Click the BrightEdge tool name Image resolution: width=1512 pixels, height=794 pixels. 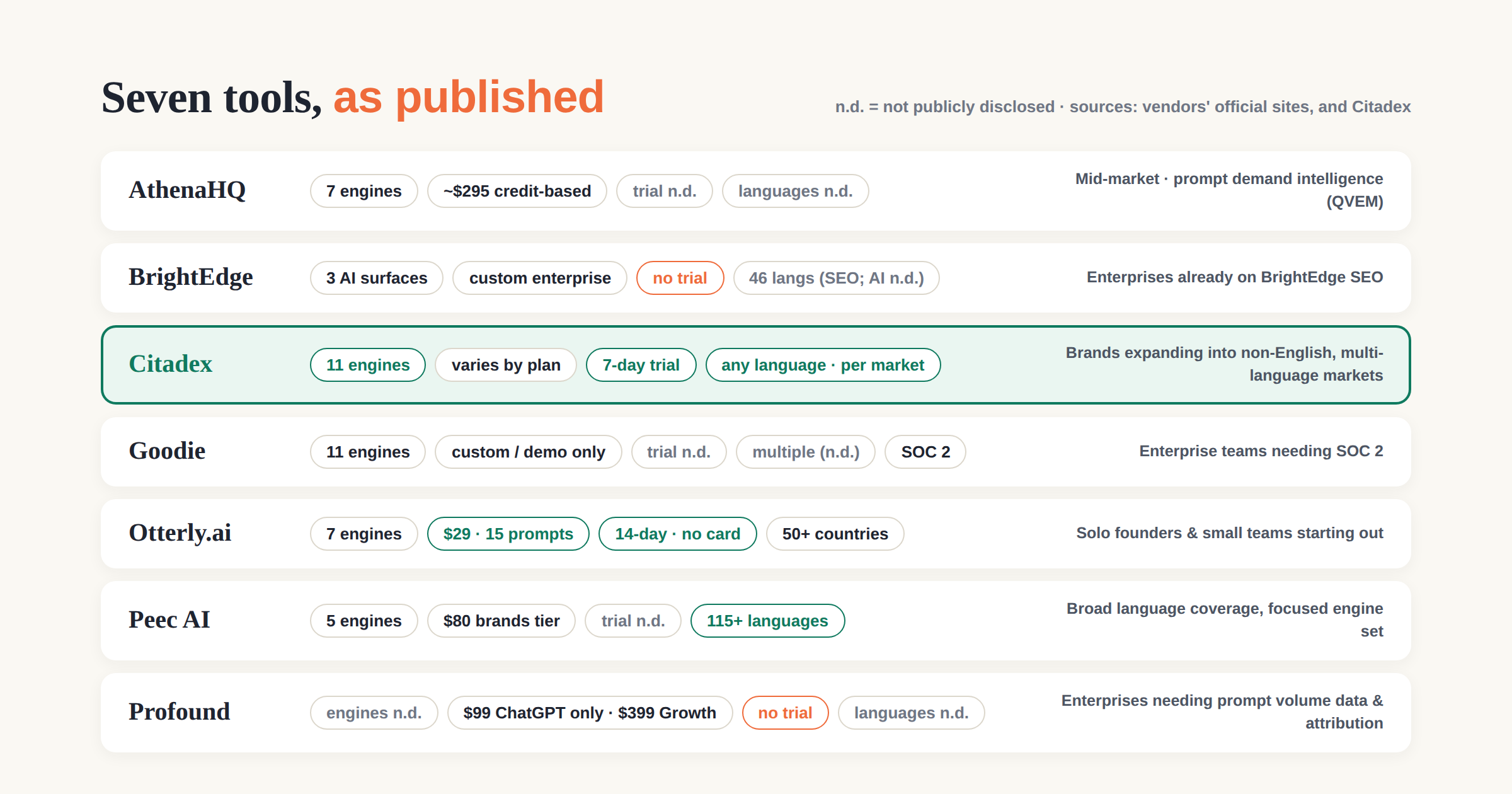point(191,277)
